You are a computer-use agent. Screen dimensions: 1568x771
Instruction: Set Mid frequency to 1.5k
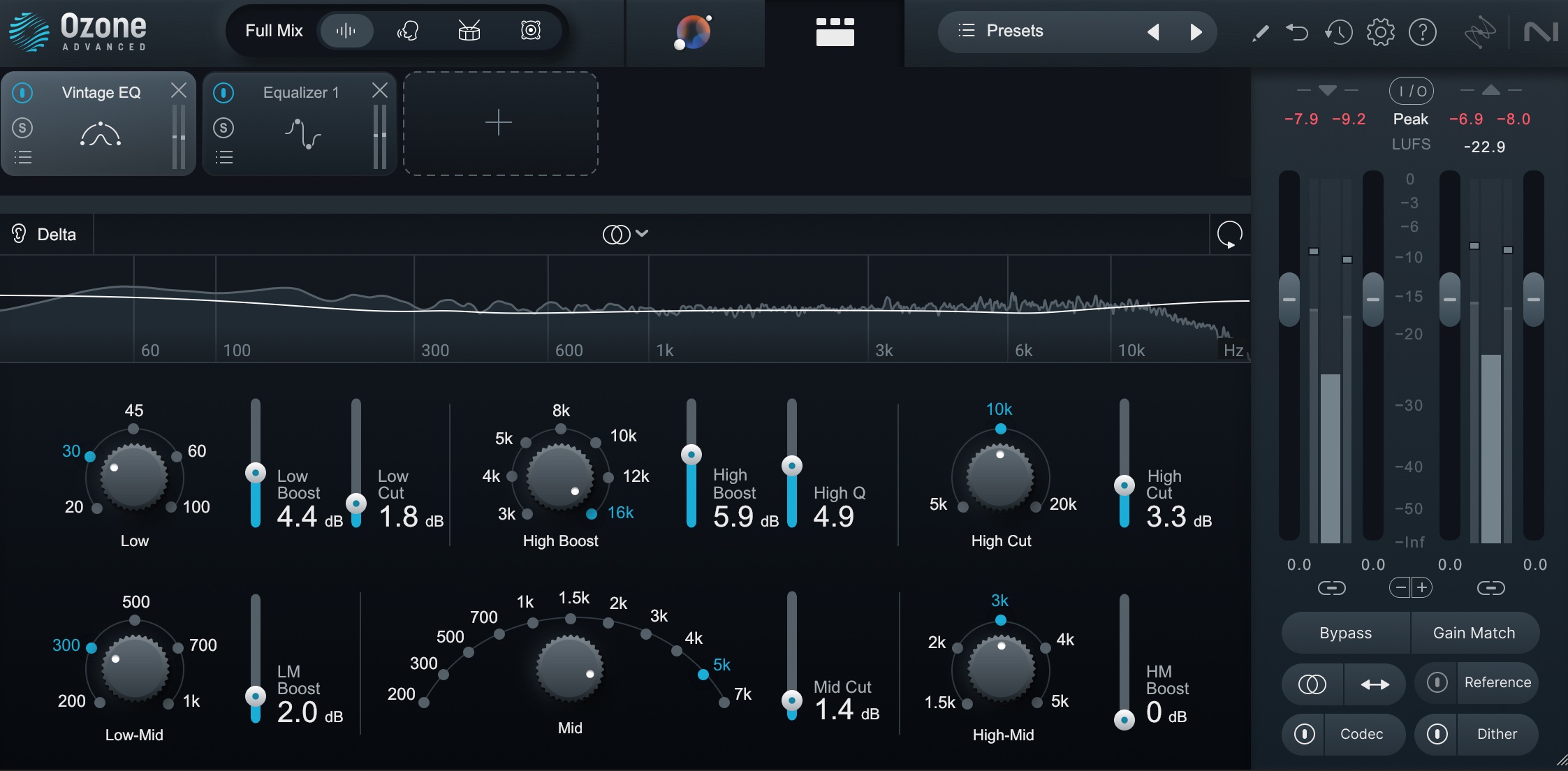coord(571,619)
